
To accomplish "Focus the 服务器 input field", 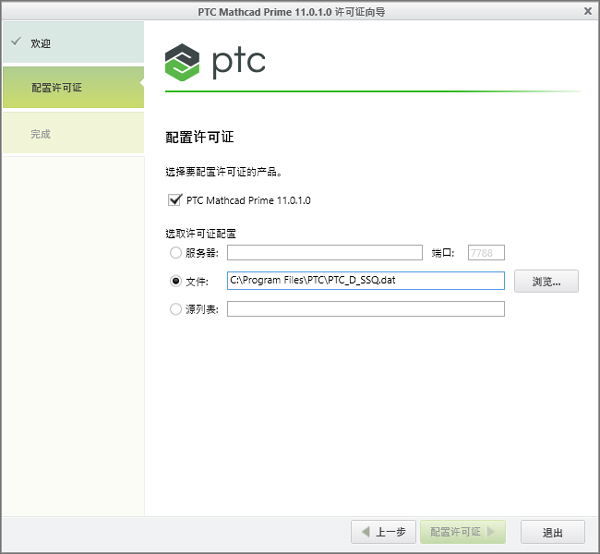I will 325,253.
